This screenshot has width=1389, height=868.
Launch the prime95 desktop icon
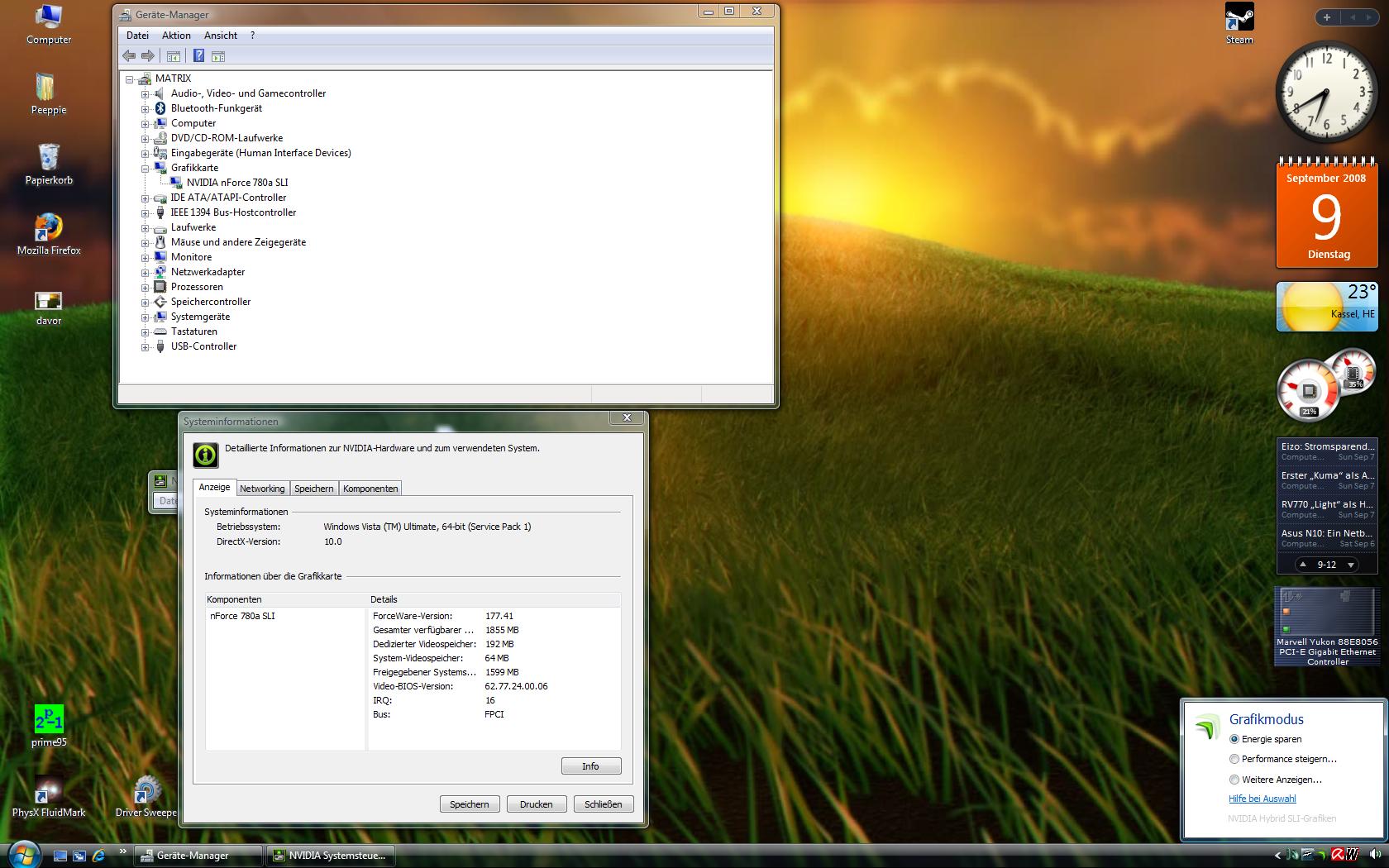pos(49,726)
